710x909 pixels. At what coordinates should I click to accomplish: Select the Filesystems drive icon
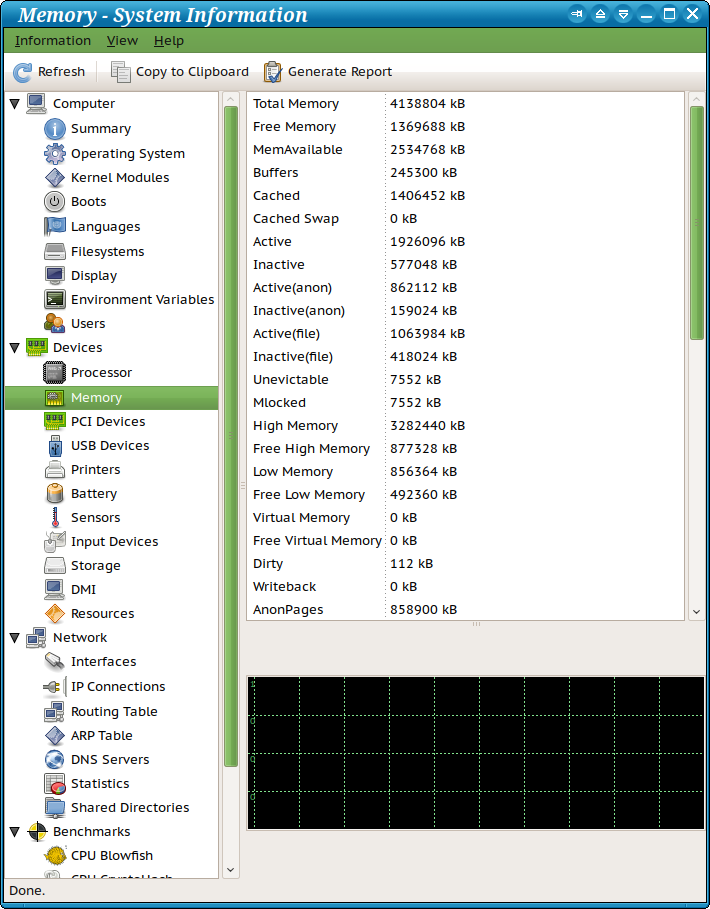[x=54, y=252]
